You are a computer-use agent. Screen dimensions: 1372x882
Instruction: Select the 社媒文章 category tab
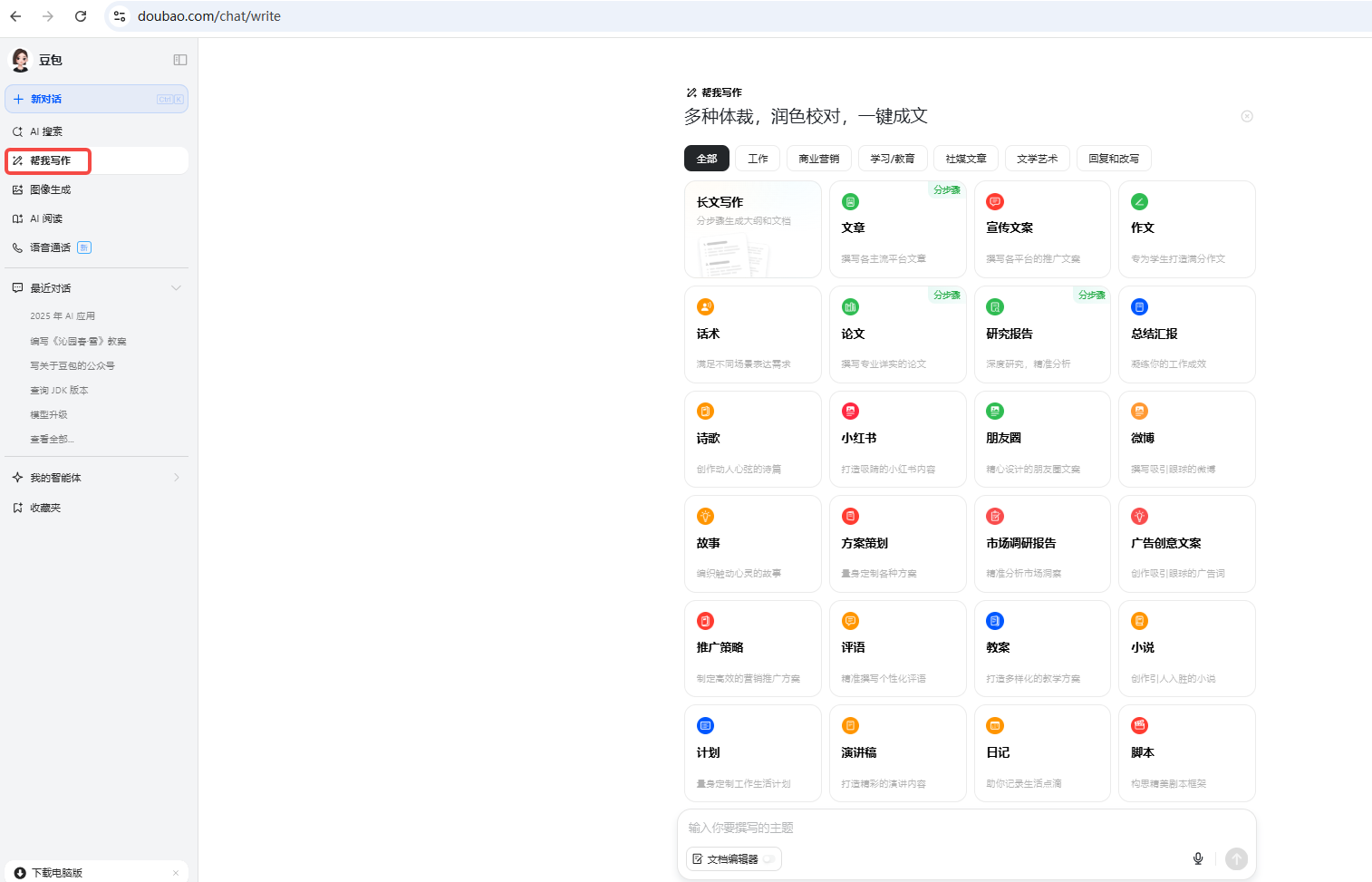(x=966, y=159)
